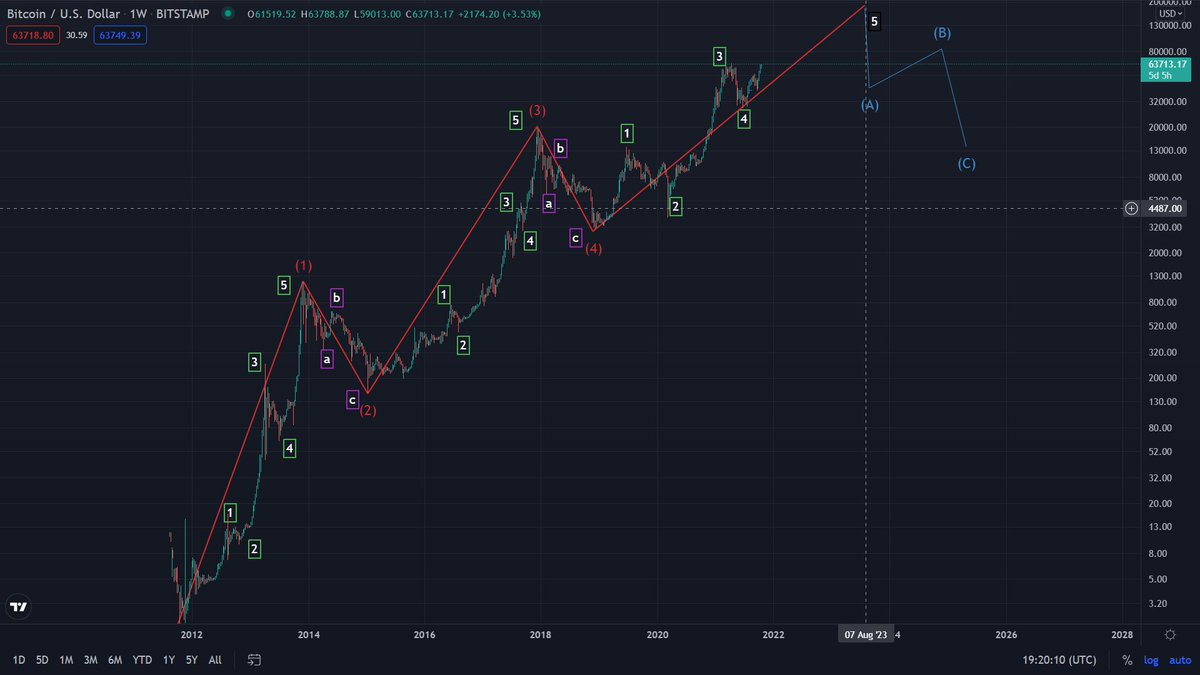Toggle auto-fit scale with the auto button

coord(1180,660)
